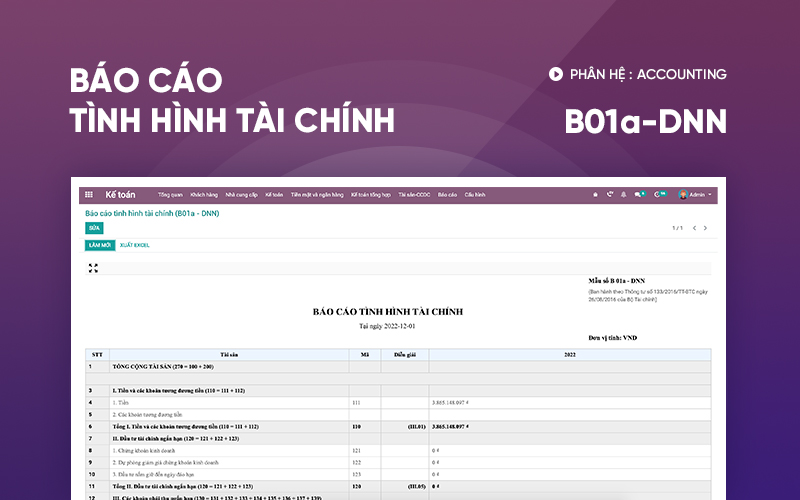The width and height of the screenshot is (800, 500).
Task: Open the apps grid menu icon
Action: [x=89, y=194]
